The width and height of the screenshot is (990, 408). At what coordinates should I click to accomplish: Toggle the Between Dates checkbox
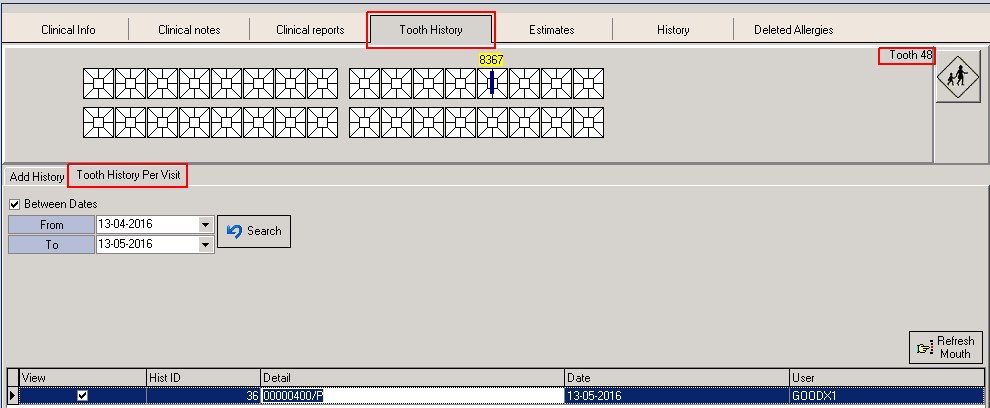(x=15, y=205)
